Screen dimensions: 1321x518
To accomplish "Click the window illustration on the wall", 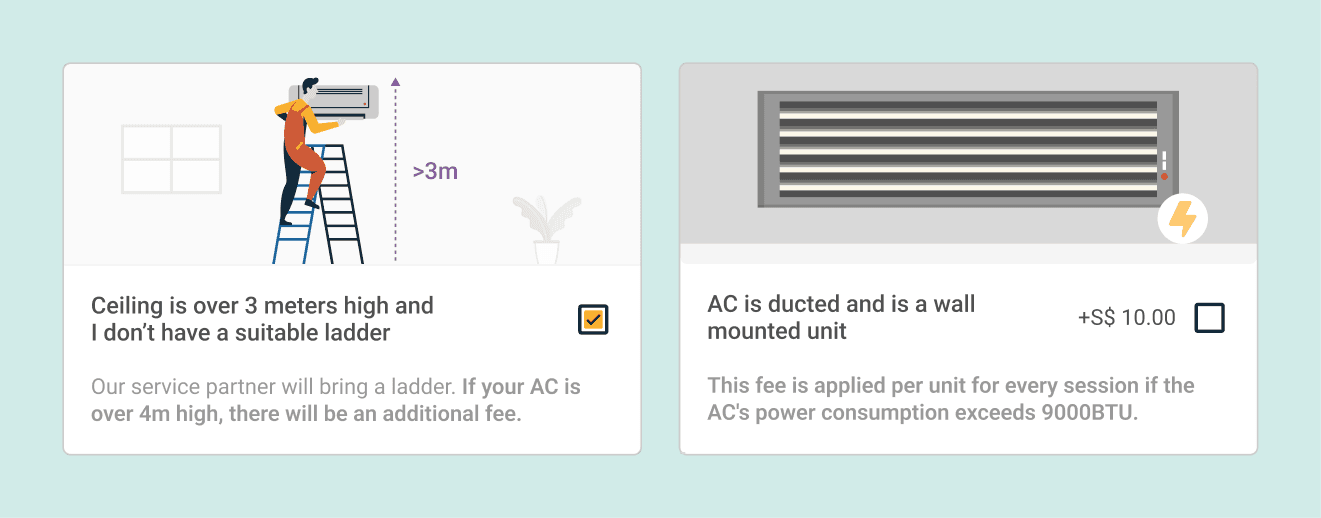I will (x=171, y=159).
